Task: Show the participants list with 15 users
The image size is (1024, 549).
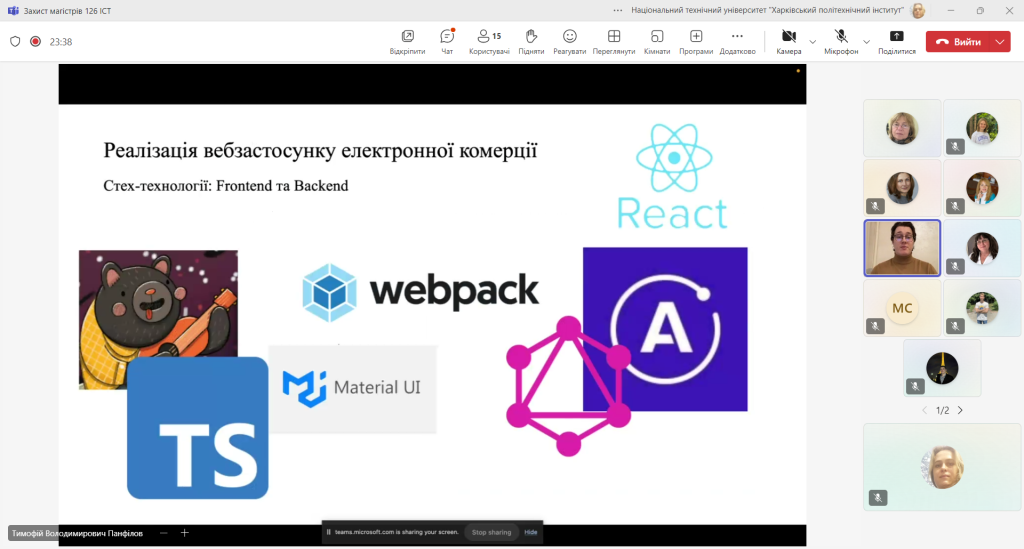Action: tap(489, 41)
